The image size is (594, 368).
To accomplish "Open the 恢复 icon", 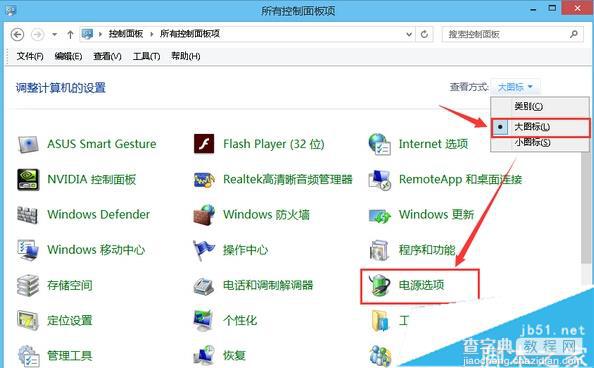I will point(204,356).
